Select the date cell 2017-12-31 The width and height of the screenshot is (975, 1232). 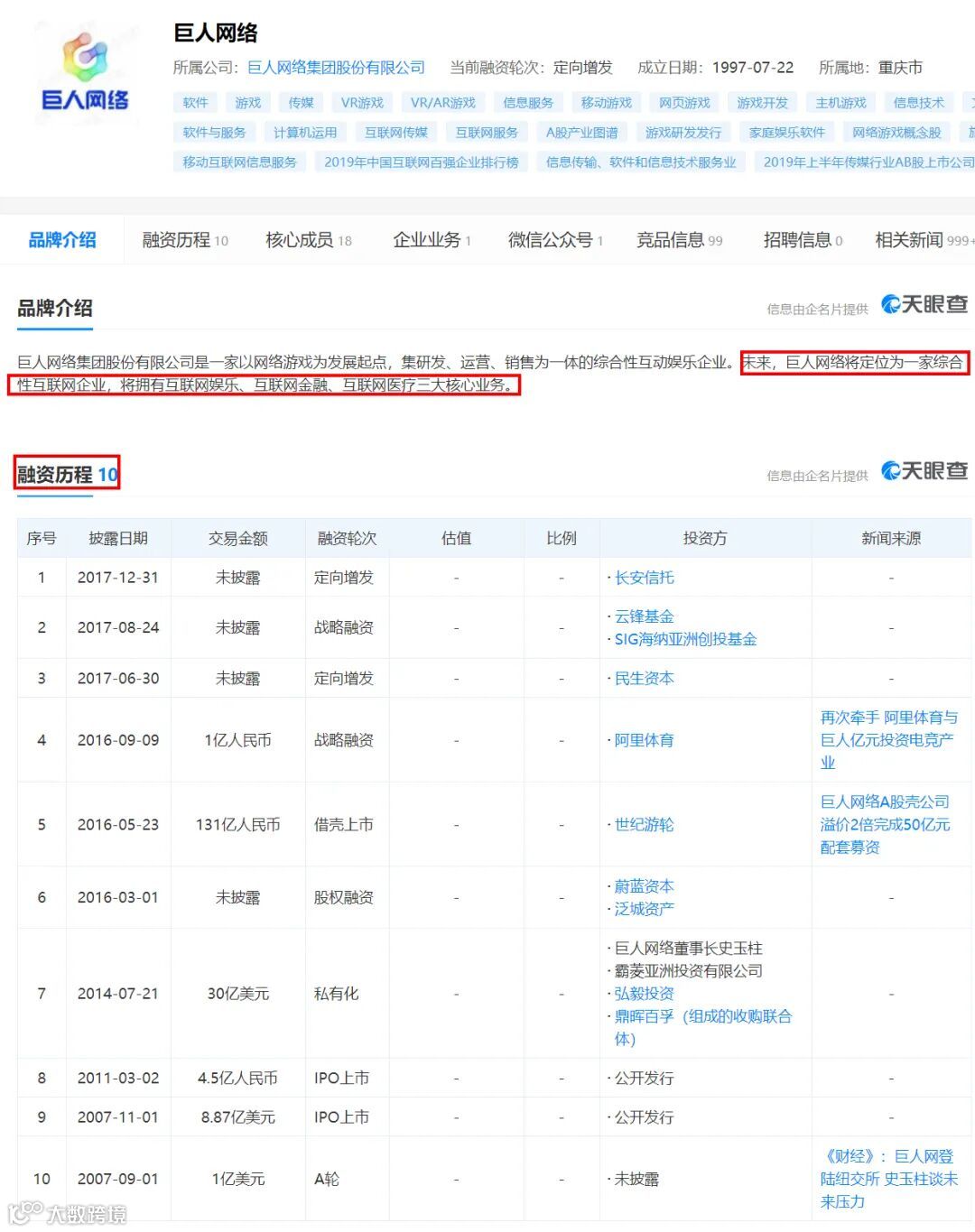118,578
